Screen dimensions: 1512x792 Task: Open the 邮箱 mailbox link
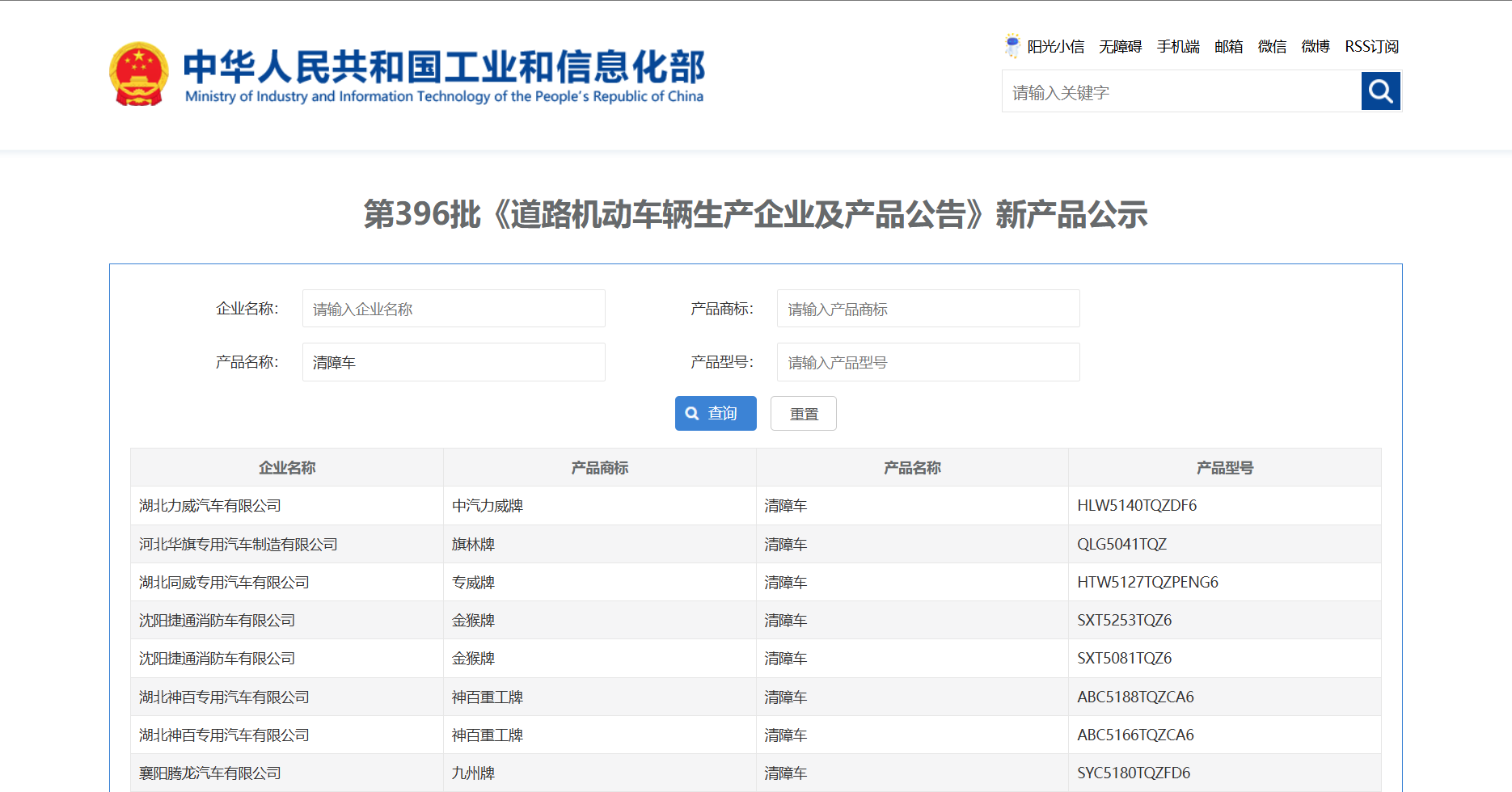(x=1228, y=47)
